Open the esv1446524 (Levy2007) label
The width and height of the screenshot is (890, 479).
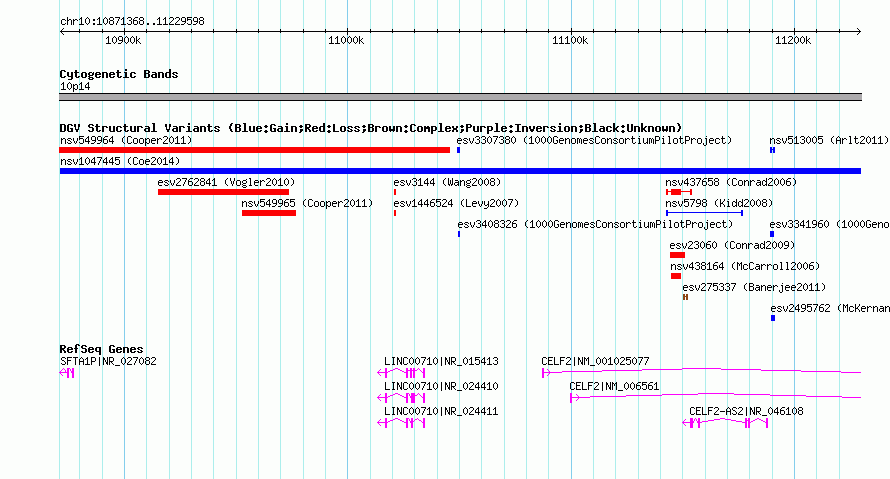pyautogui.click(x=456, y=203)
